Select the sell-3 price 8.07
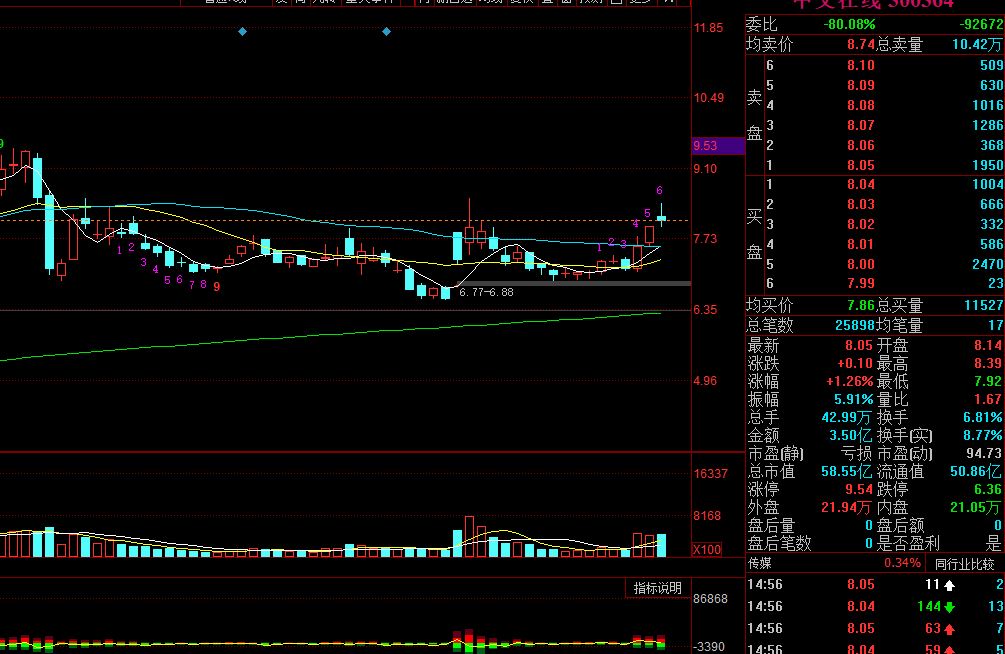This screenshot has height=654, width=1005. 860,125
